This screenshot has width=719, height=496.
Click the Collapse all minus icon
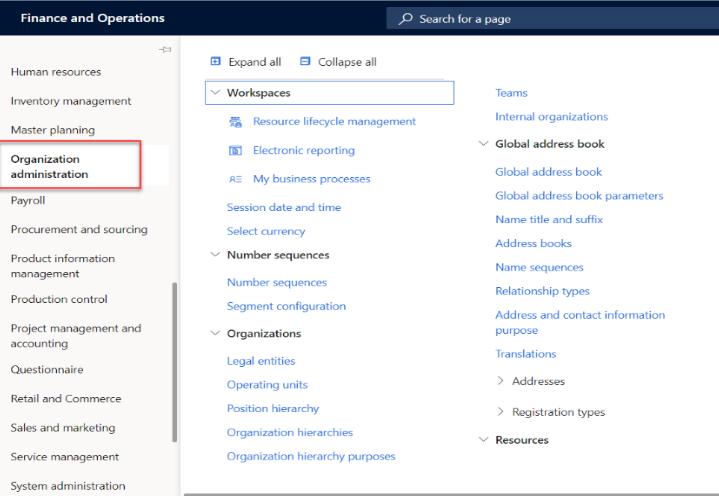305,61
